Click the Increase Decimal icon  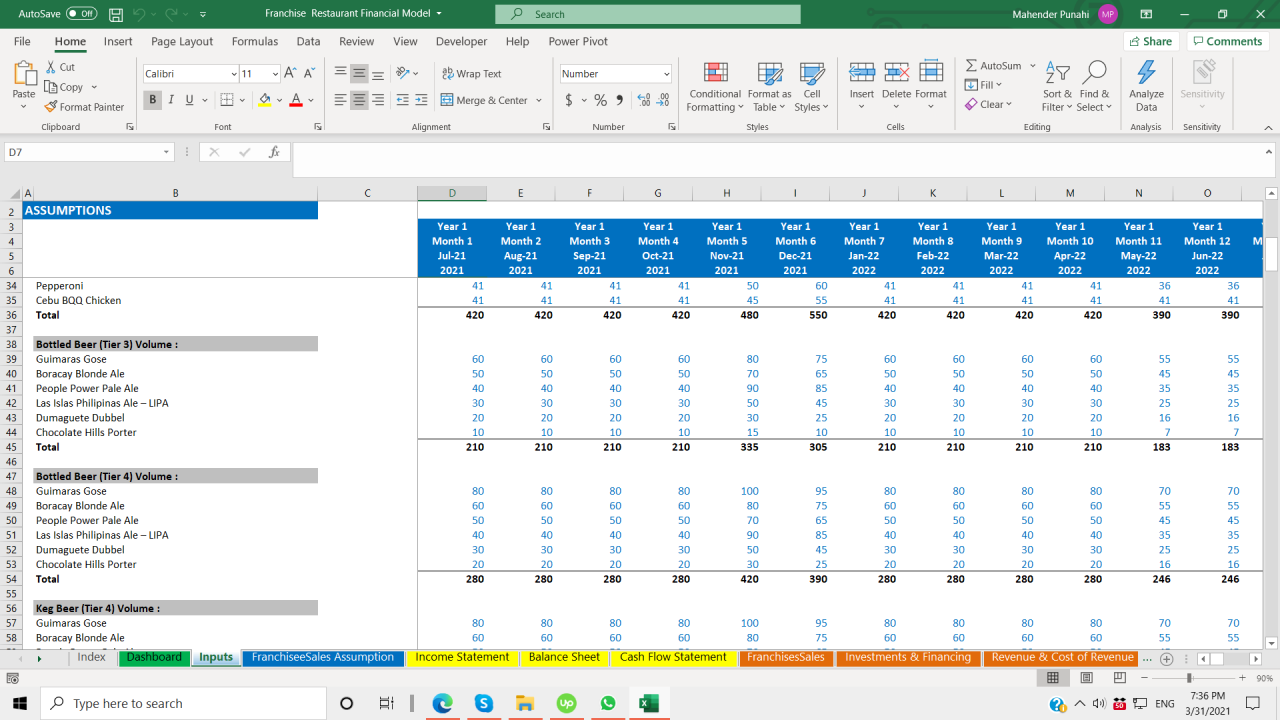coord(644,100)
